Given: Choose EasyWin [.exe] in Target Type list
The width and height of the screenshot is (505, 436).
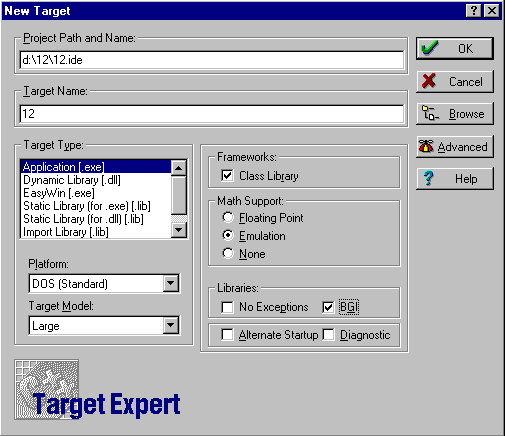Looking at the screenshot, I should point(96,193).
